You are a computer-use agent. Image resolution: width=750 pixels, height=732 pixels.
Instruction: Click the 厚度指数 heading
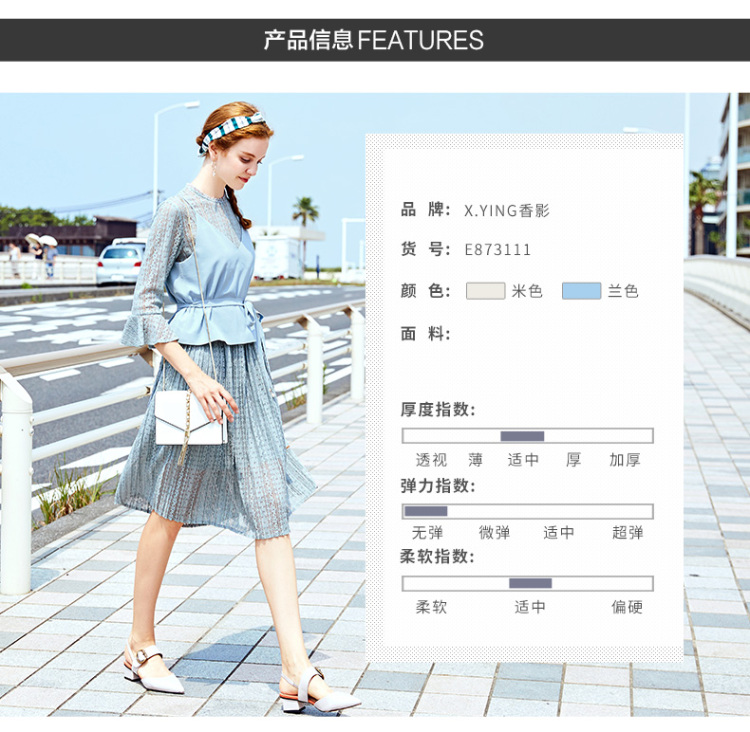(x=438, y=410)
